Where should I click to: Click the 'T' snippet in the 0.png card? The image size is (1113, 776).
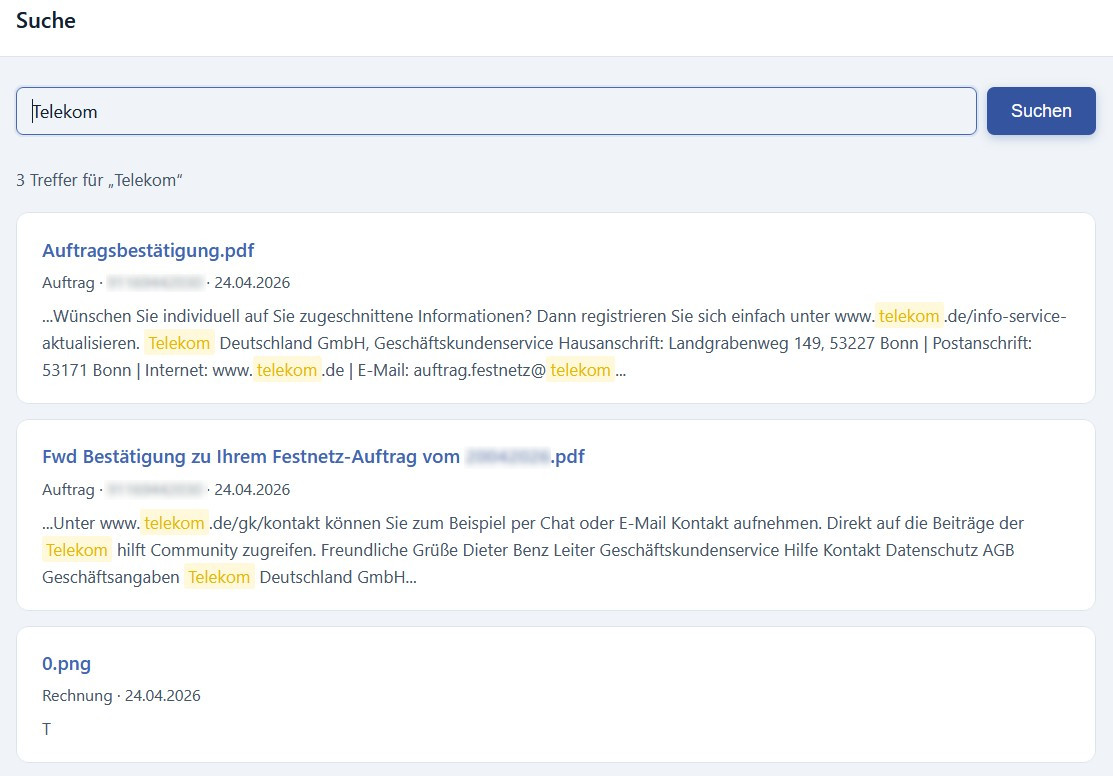coord(46,729)
